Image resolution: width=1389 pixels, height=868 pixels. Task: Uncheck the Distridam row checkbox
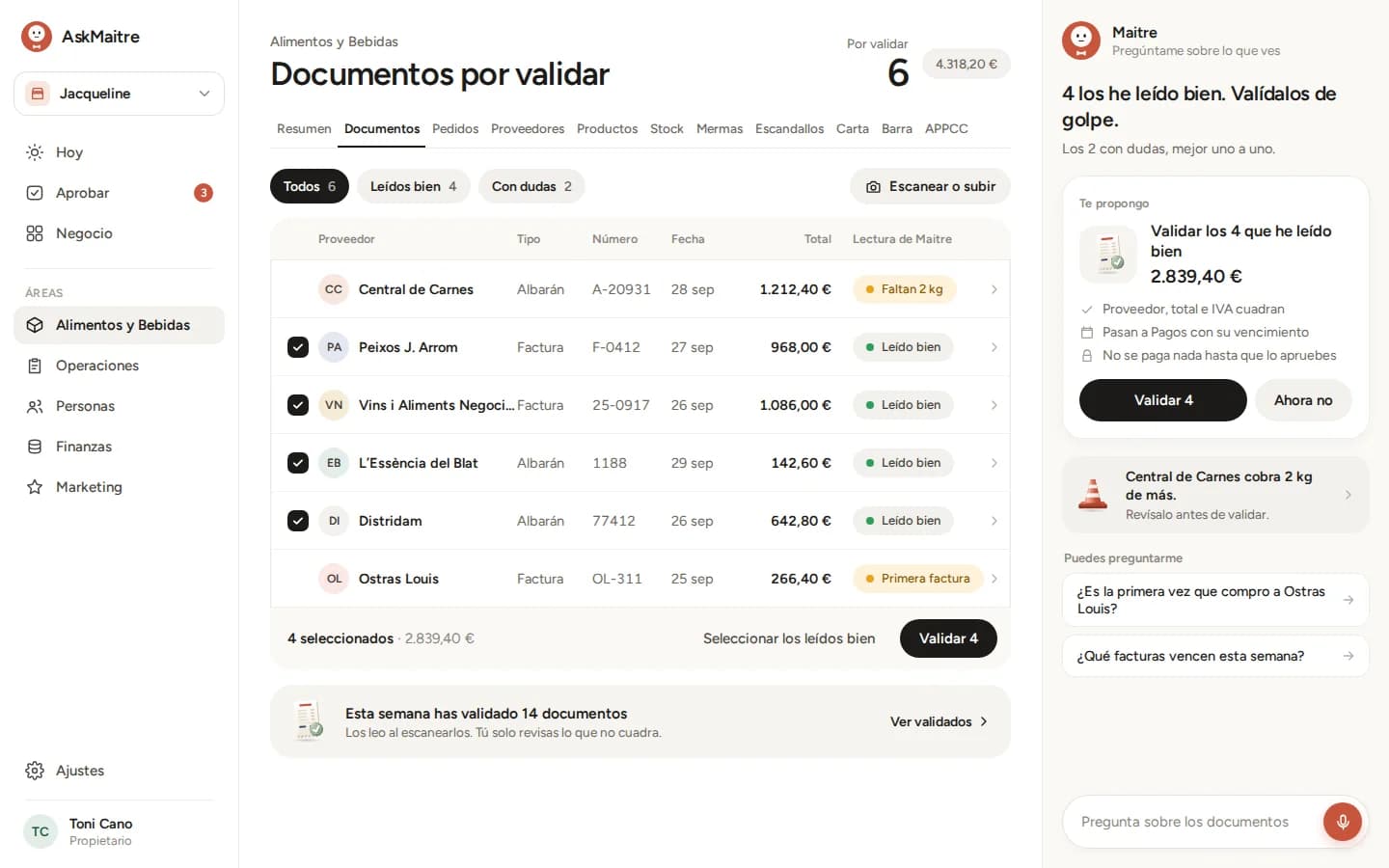coord(298,521)
